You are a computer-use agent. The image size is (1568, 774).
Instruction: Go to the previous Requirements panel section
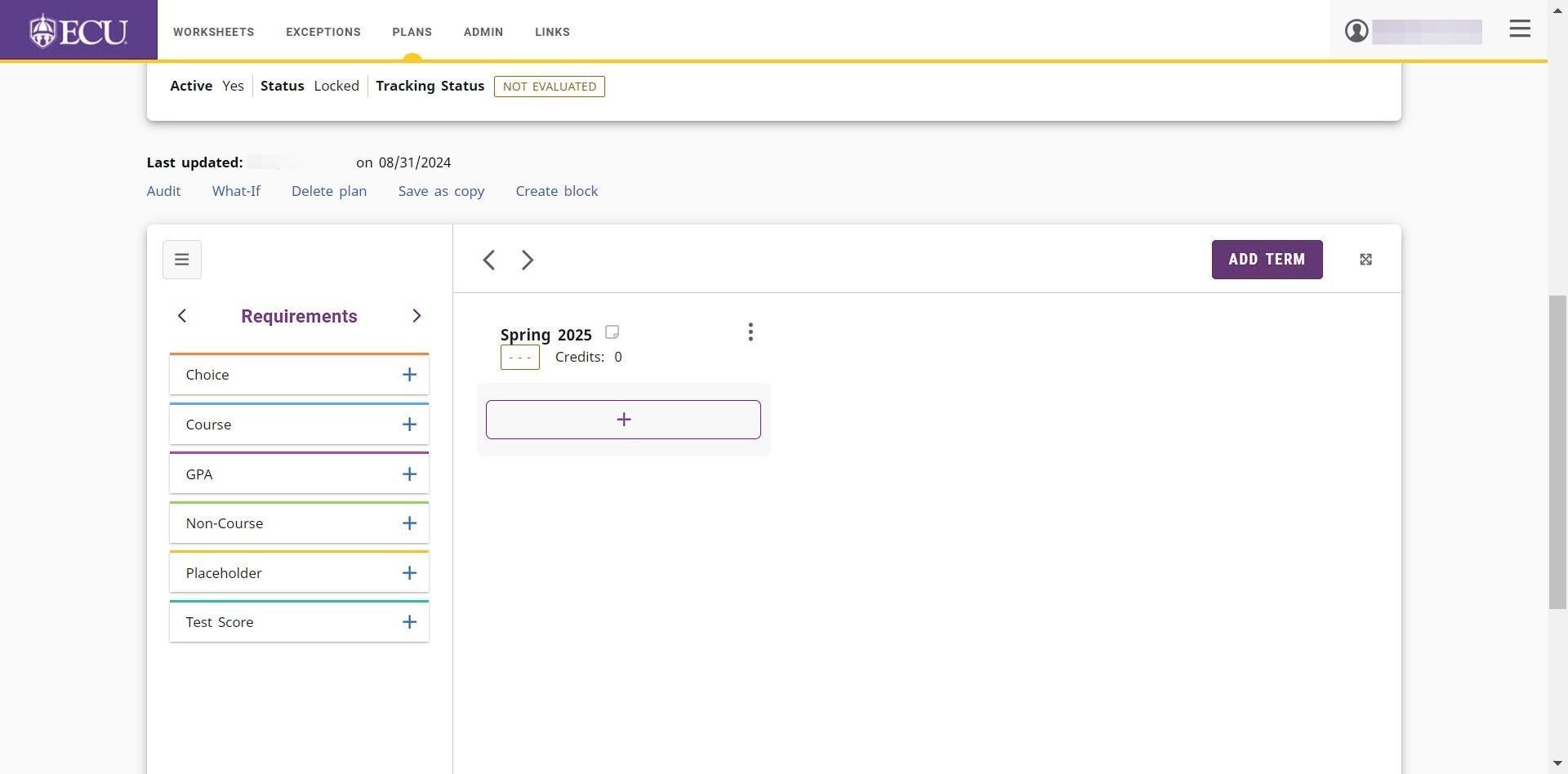pyautogui.click(x=182, y=316)
